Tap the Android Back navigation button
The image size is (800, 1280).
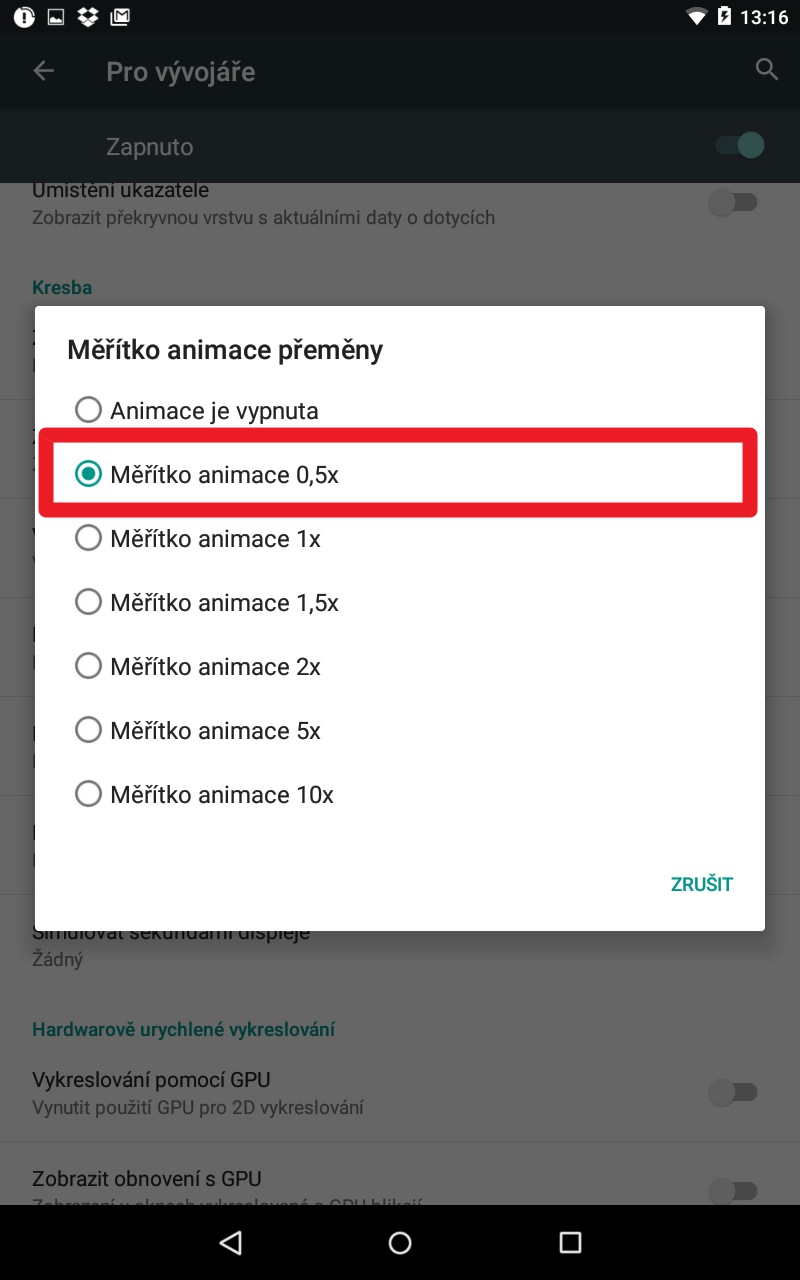tap(231, 1242)
